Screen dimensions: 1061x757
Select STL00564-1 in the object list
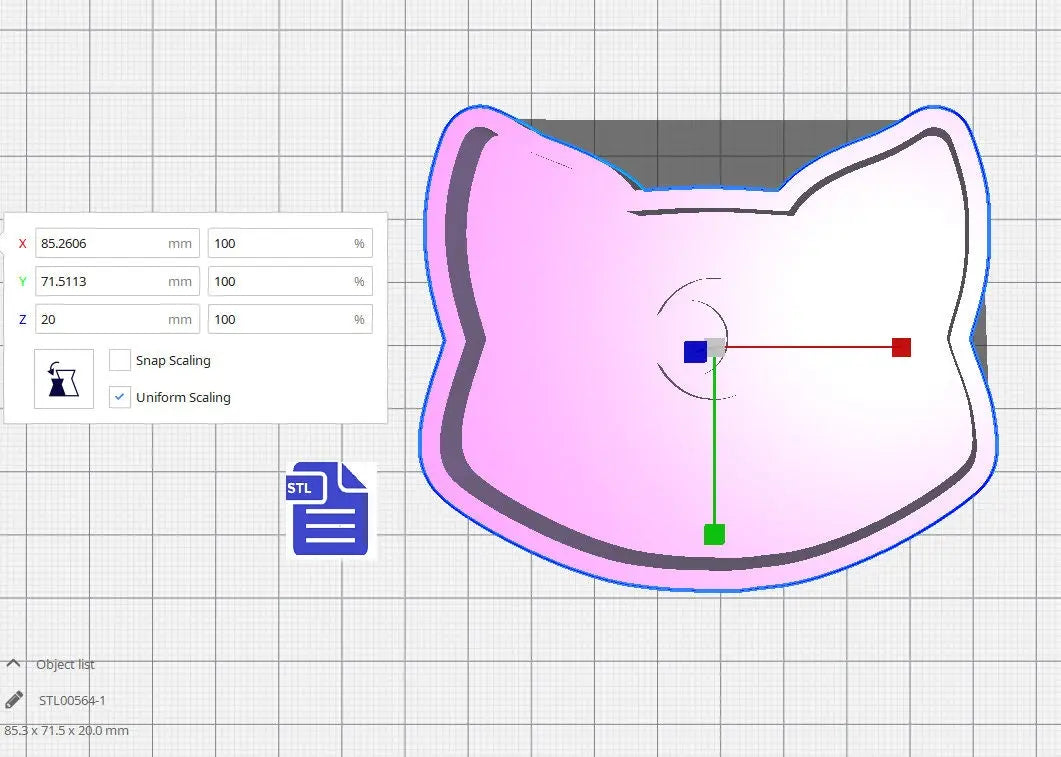pyautogui.click(x=72, y=700)
